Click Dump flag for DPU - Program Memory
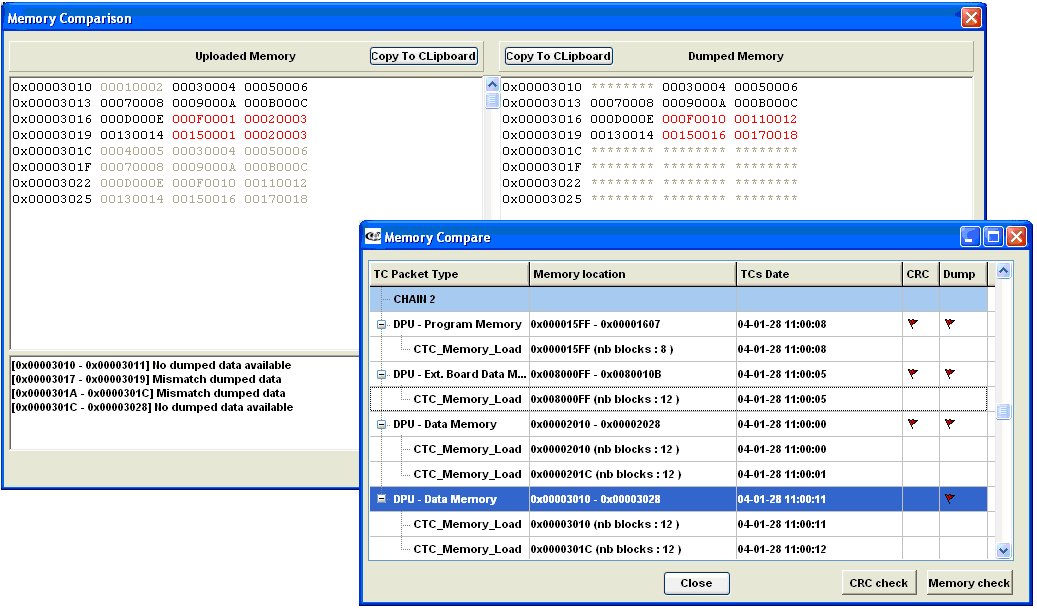The height and width of the screenshot is (609, 1037). coord(949,324)
